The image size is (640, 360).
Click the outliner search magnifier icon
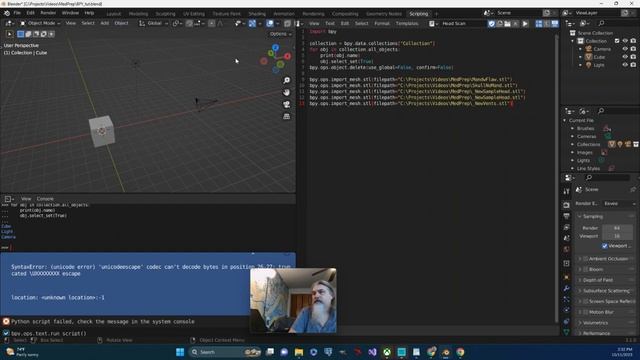point(601,23)
